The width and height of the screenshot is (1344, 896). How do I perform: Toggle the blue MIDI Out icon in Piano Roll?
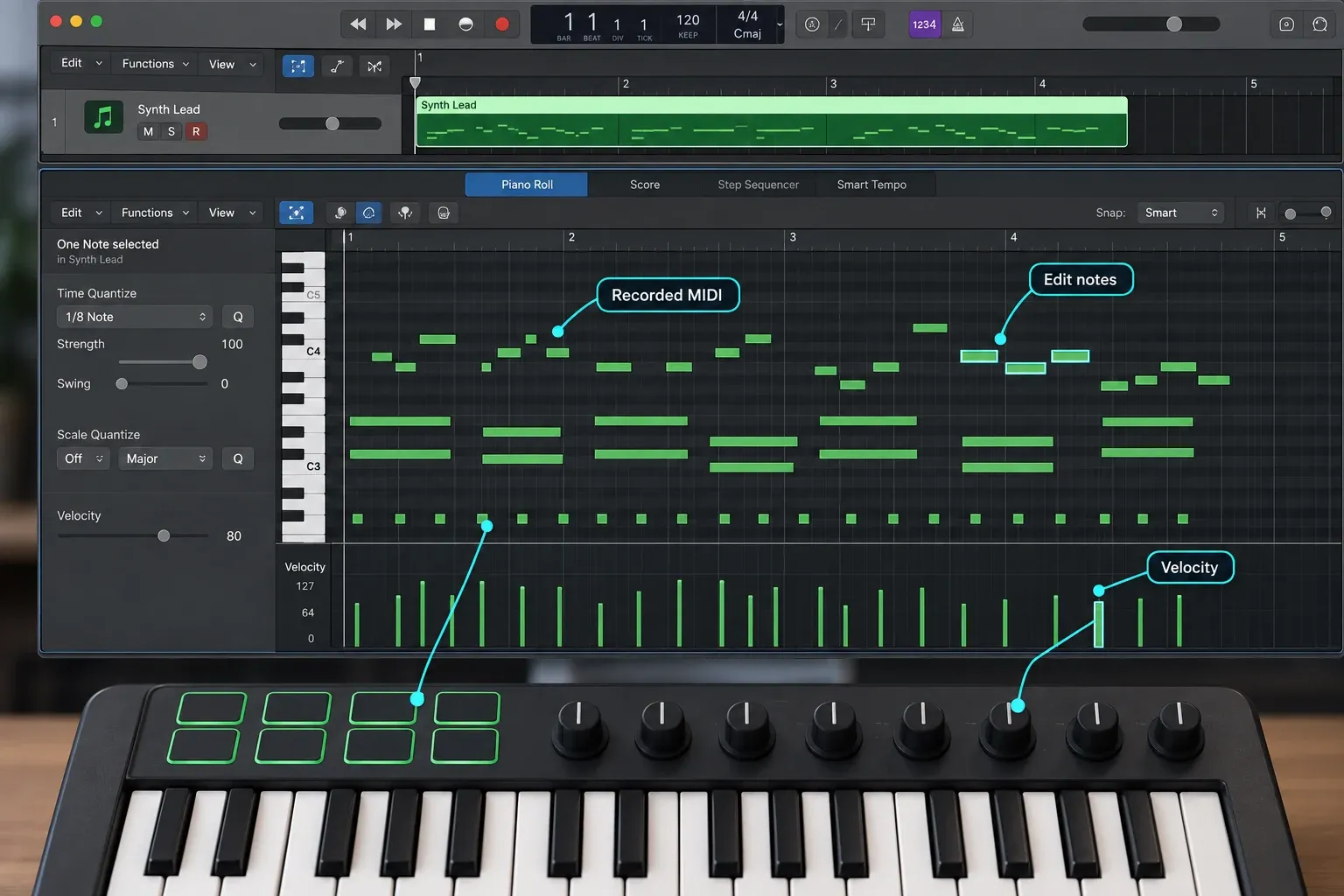369,213
